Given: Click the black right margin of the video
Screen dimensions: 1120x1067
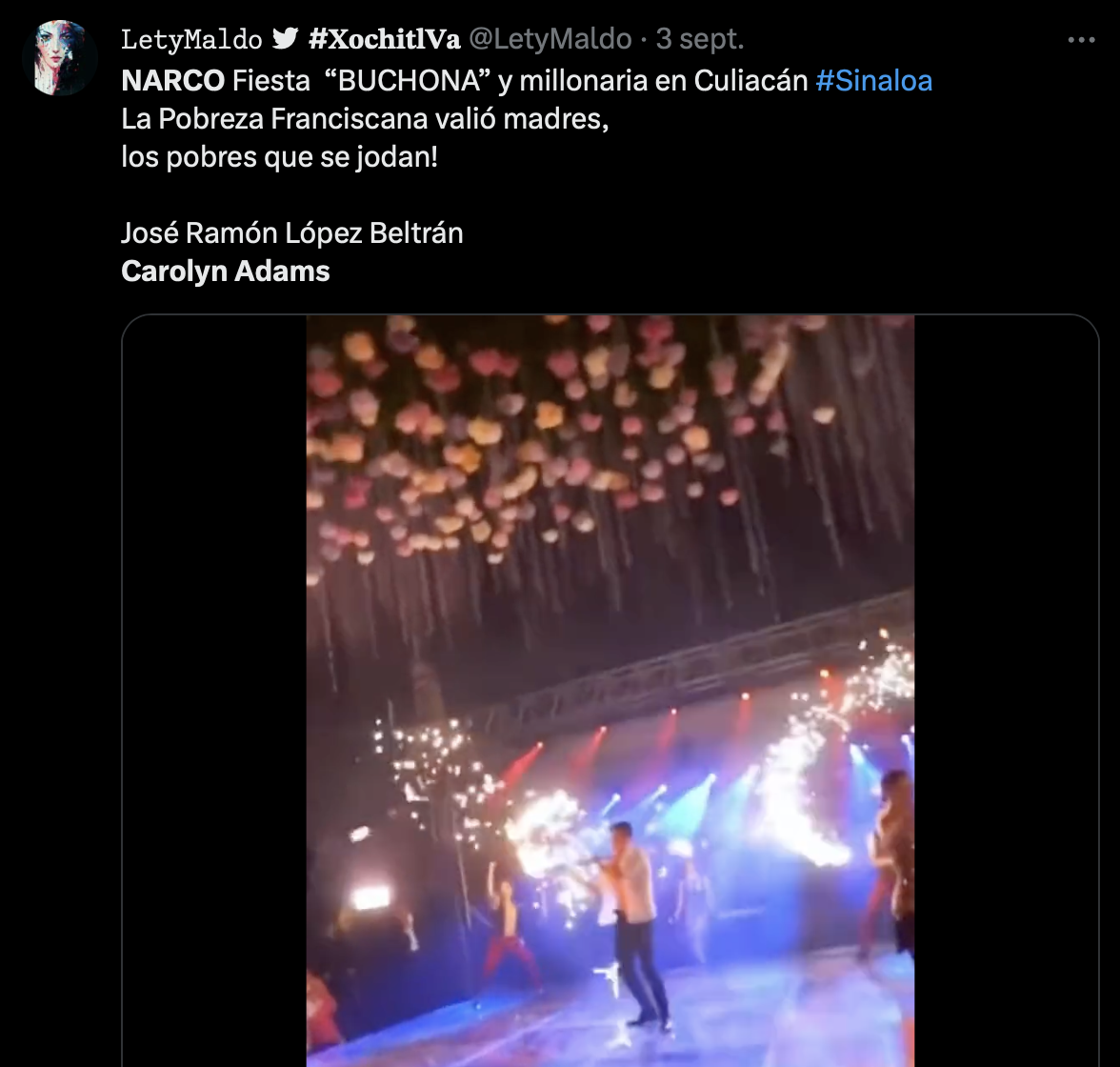Looking at the screenshot, I should pos(1005,686).
